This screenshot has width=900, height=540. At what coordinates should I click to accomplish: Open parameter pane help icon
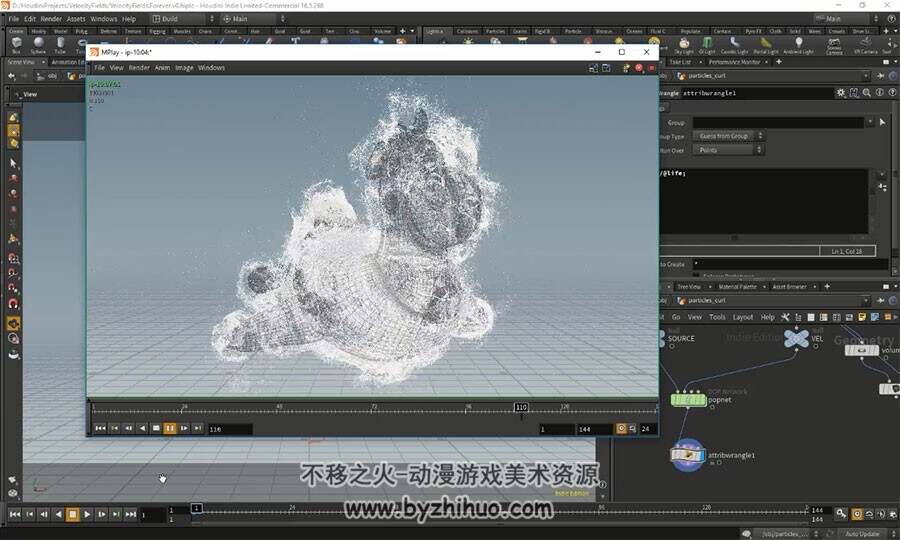893,92
